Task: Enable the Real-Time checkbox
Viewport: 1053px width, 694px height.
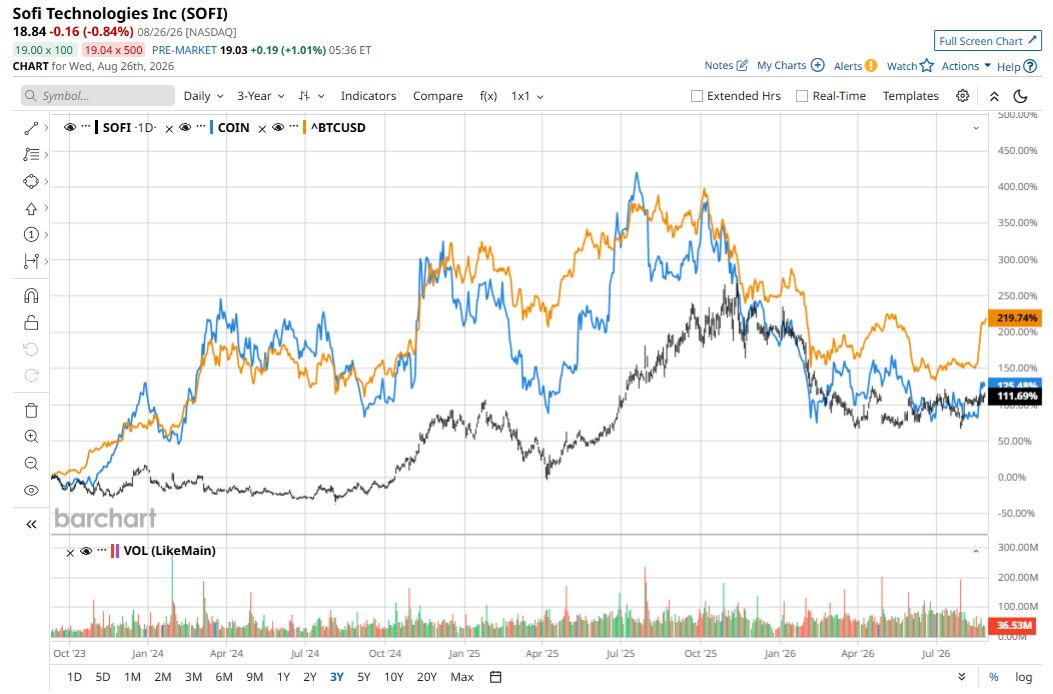Action: (x=802, y=96)
